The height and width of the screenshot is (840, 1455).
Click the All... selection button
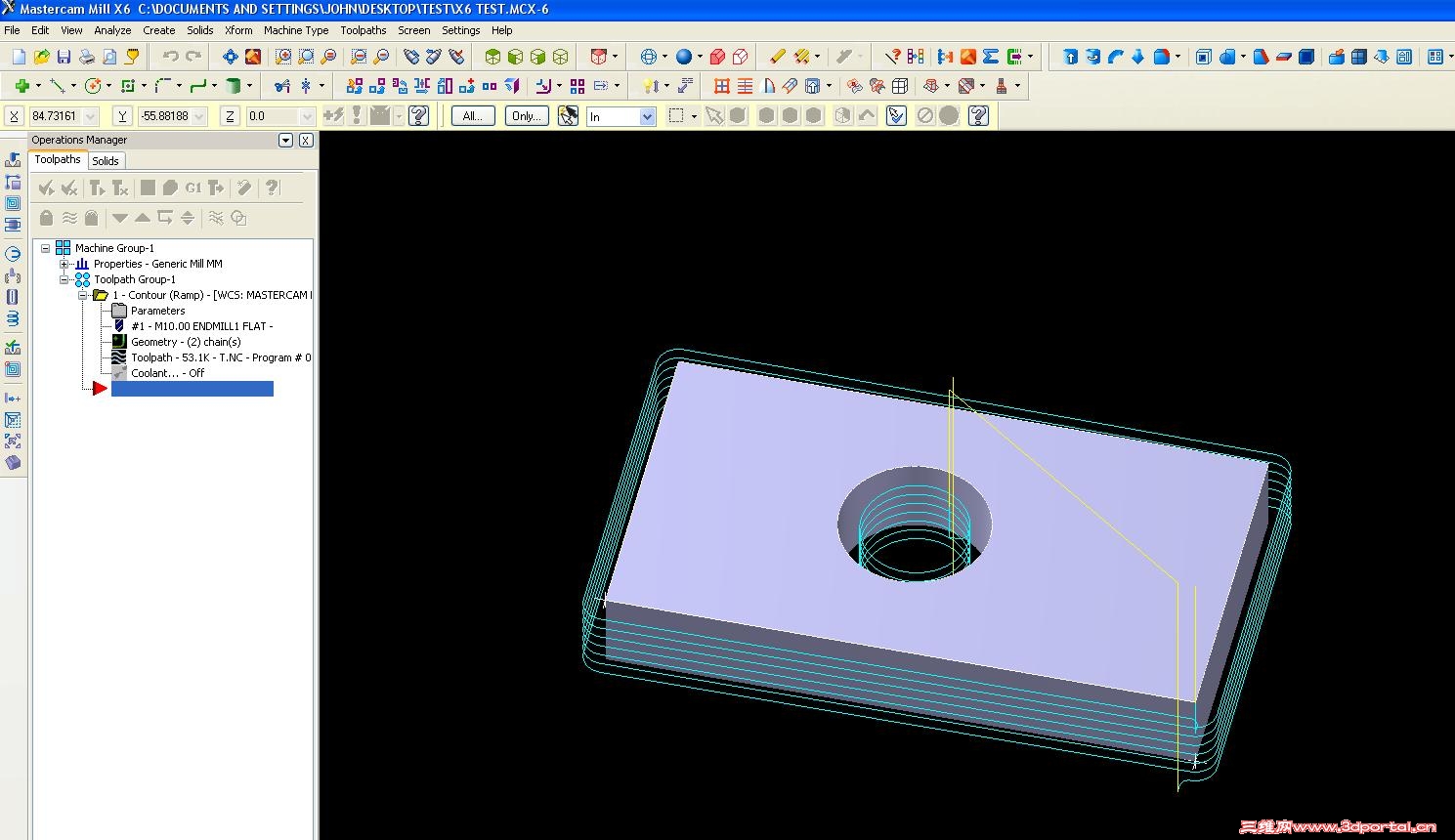coord(473,116)
